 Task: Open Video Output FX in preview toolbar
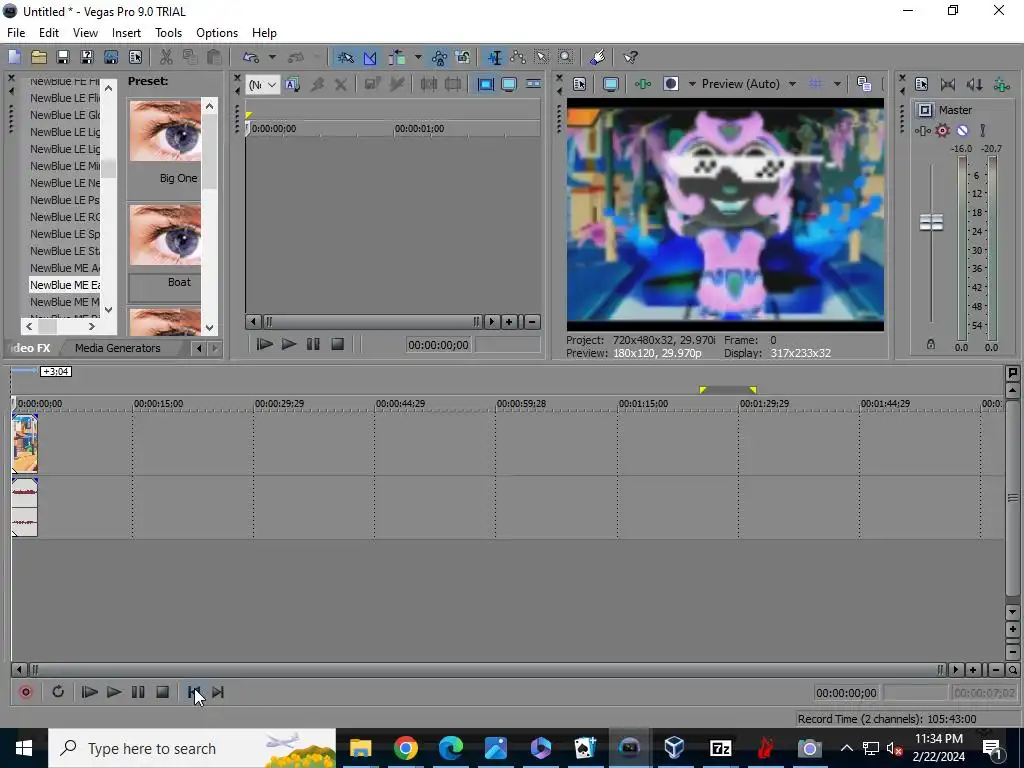[643, 84]
